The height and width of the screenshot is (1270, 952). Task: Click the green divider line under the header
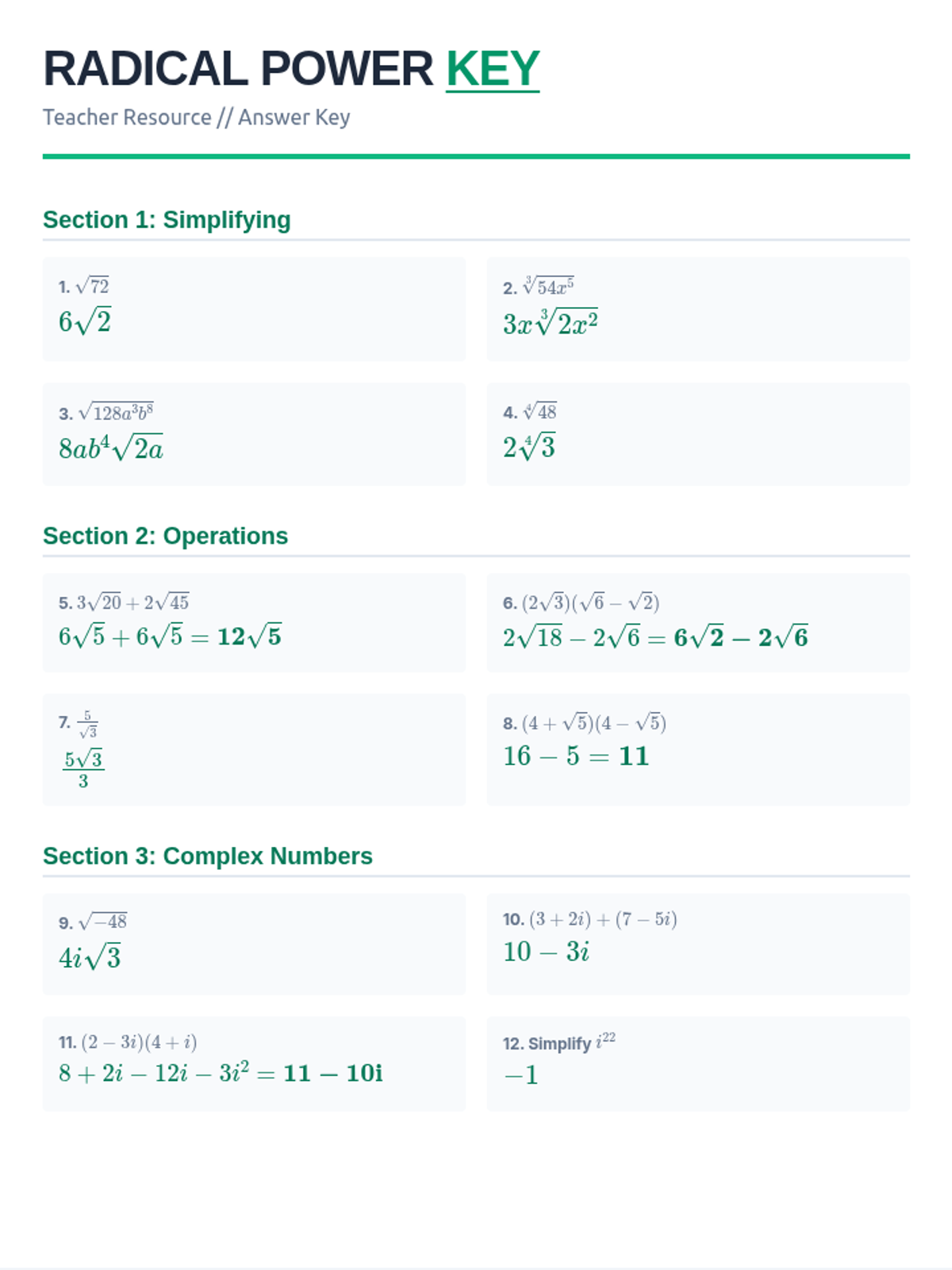click(476, 156)
